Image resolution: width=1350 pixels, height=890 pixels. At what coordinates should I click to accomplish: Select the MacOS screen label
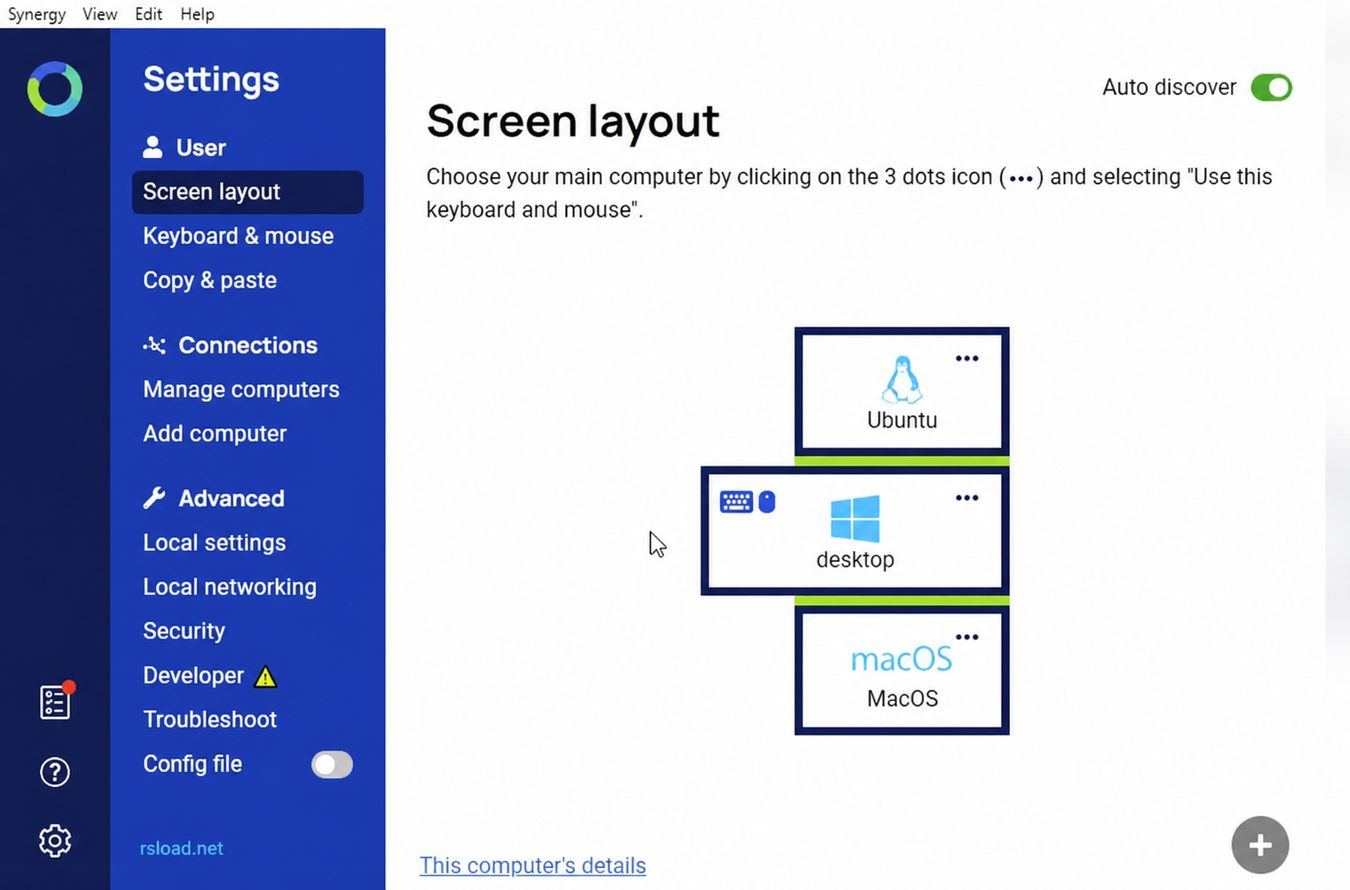coord(902,699)
